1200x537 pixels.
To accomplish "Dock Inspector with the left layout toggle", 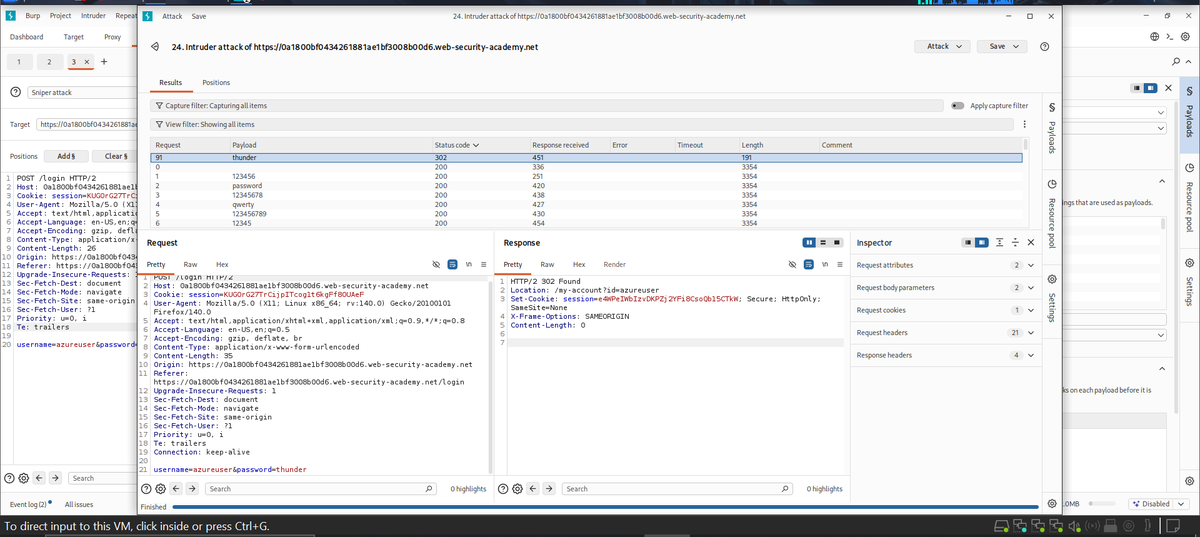I will tap(967, 243).
